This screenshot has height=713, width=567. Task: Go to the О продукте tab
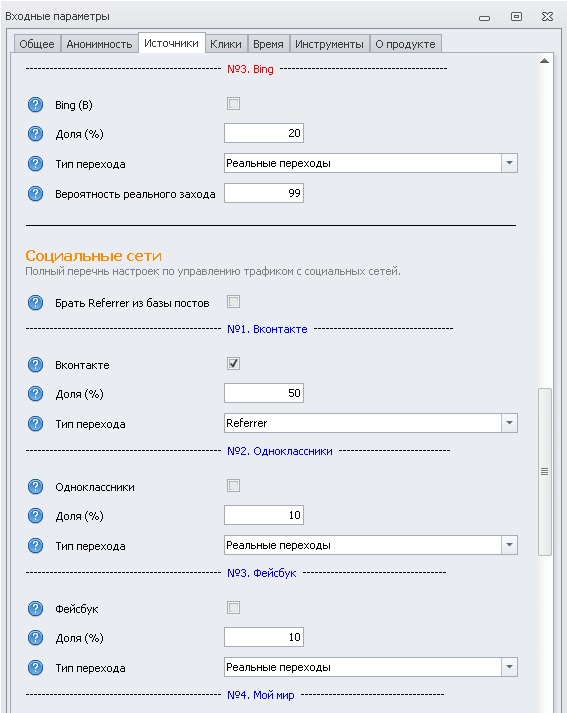[x=405, y=44]
